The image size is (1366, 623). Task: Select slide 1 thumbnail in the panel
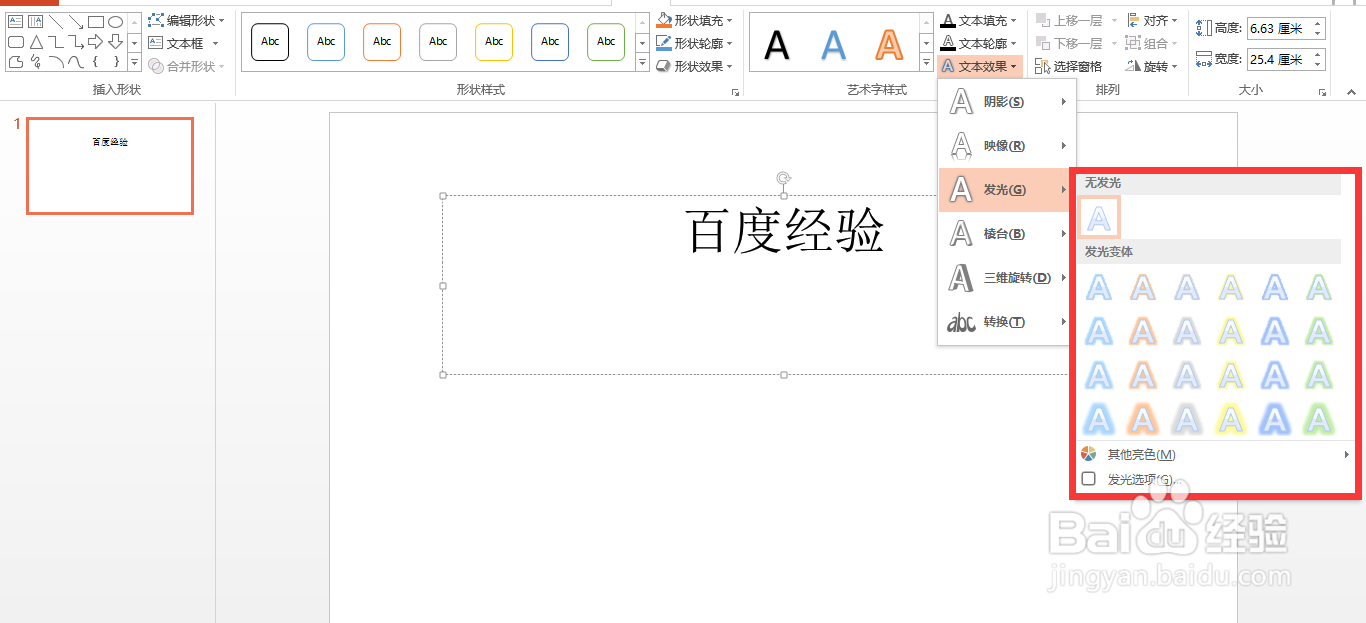tap(110, 166)
